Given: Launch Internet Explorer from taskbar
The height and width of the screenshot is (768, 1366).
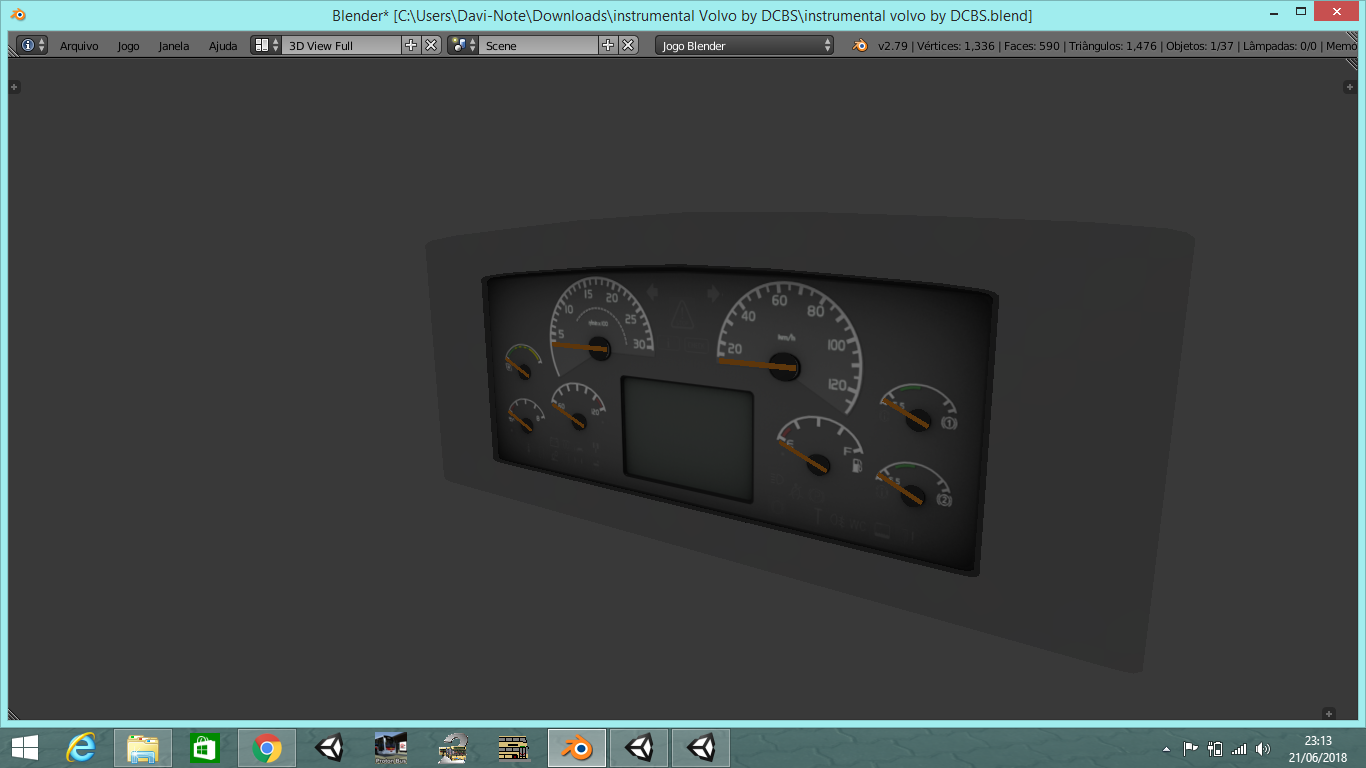Looking at the screenshot, I should [x=81, y=747].
